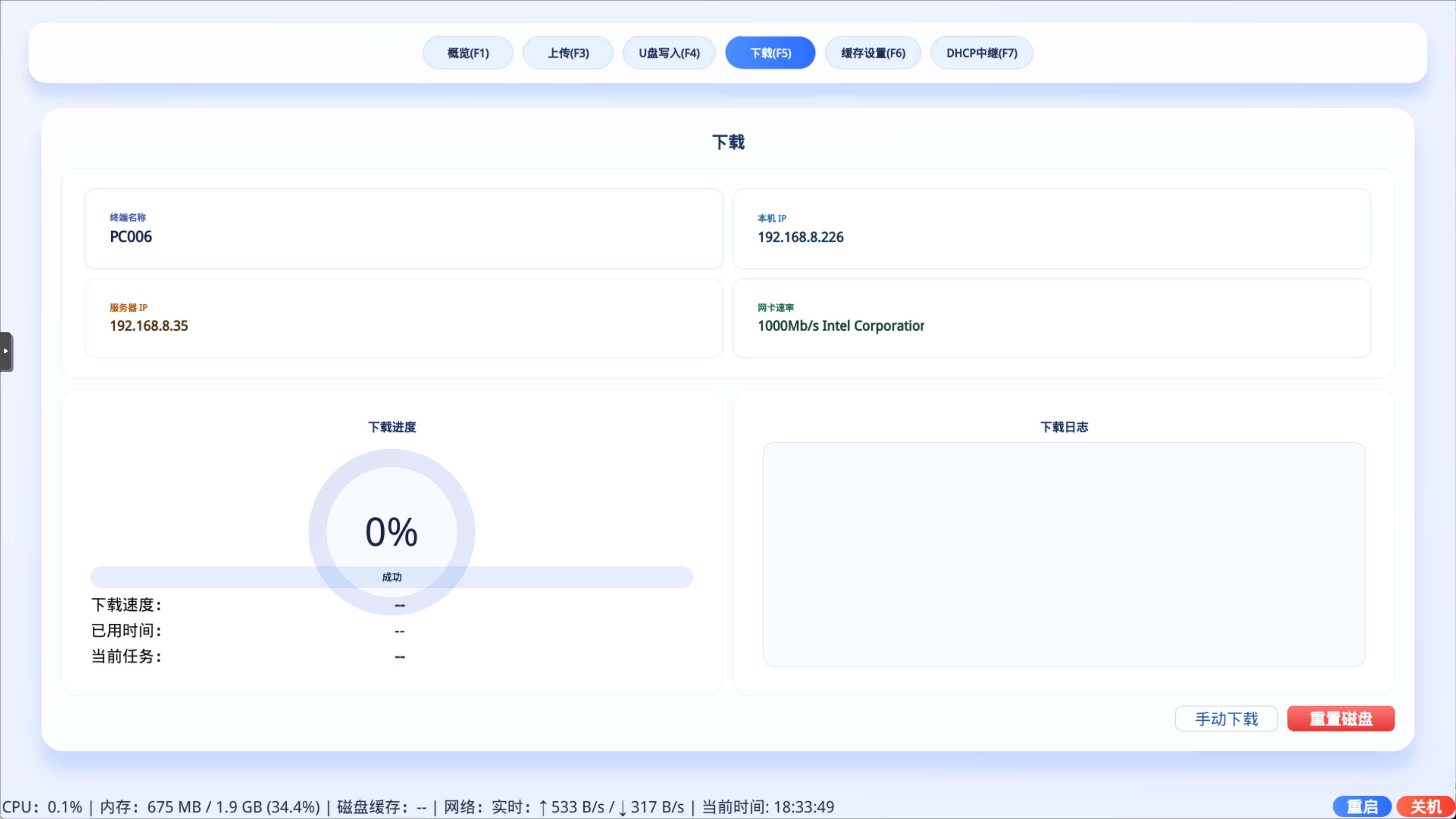Switch to the 概览(F1) tab
Viewport: 1456px width, 819px height.
coord(467,52)
